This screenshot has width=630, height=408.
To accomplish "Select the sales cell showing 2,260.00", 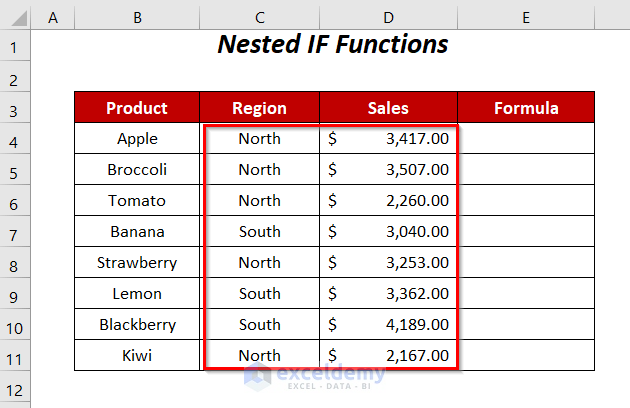I will 388,201.
